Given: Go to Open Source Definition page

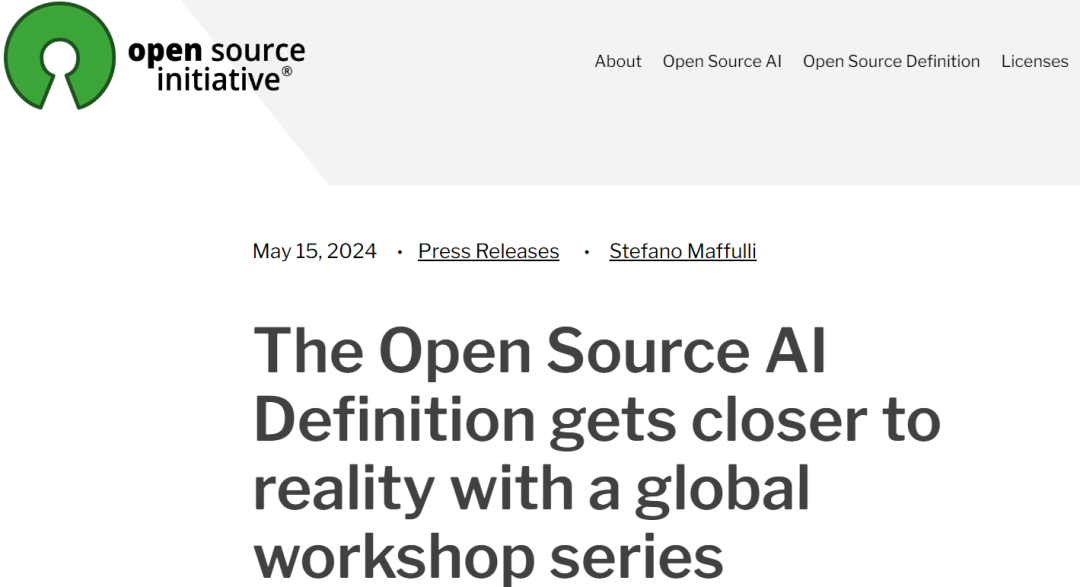Looking at the screenshot, I should (891, 61).
